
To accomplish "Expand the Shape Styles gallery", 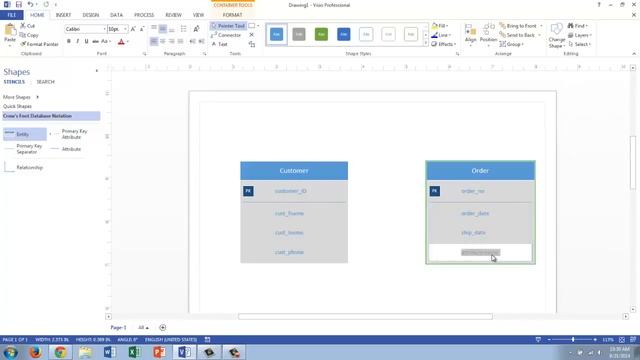I will click(426, 43).
